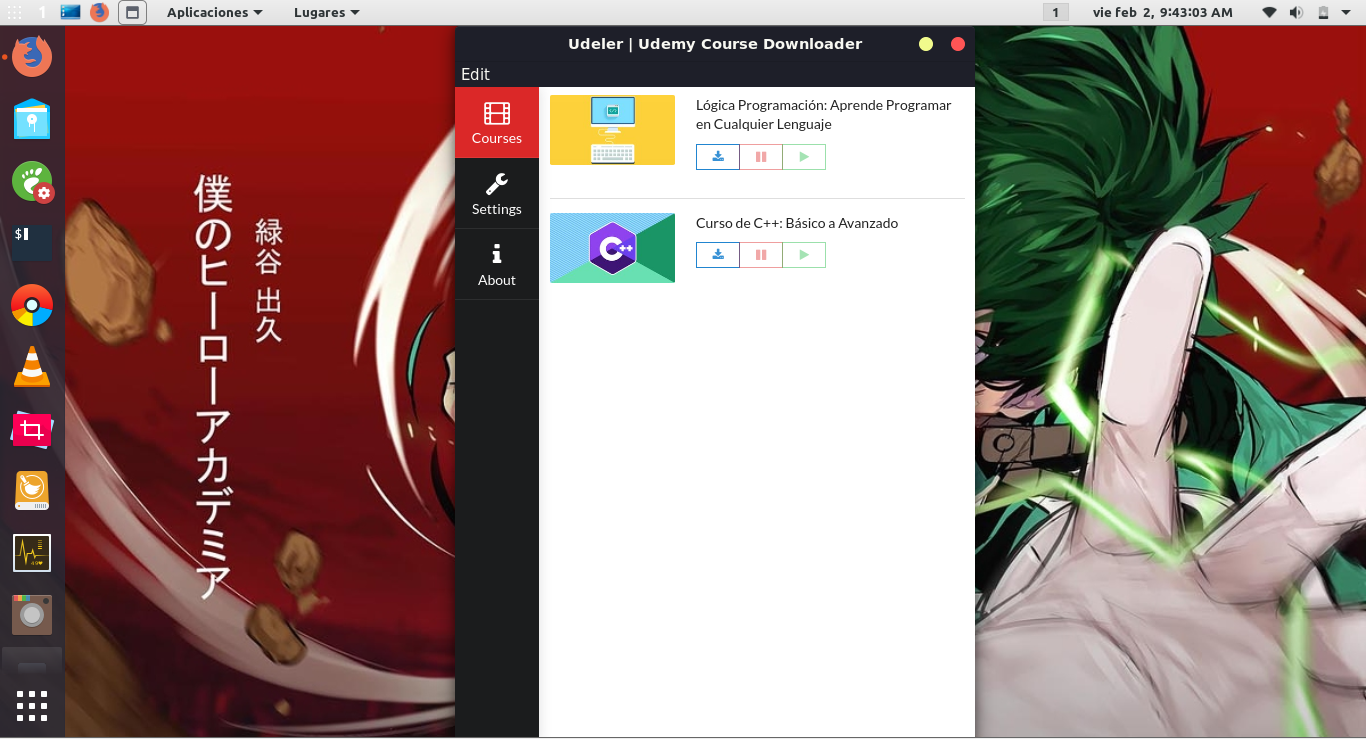
Task: Expand the Aplicaciones menu
Action: [x=213, y=12]
